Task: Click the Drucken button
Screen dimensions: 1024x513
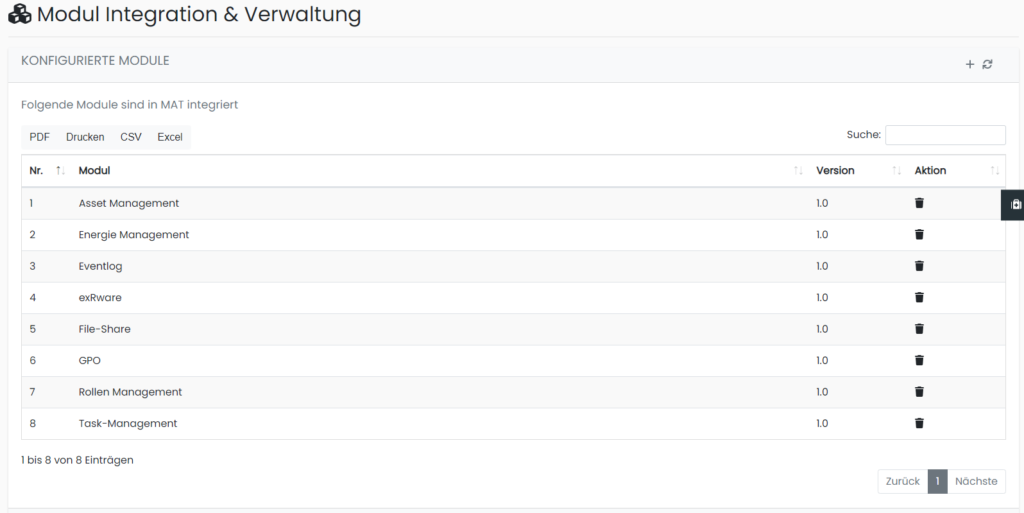Action: pyautogui.click(x=85, y=137)
